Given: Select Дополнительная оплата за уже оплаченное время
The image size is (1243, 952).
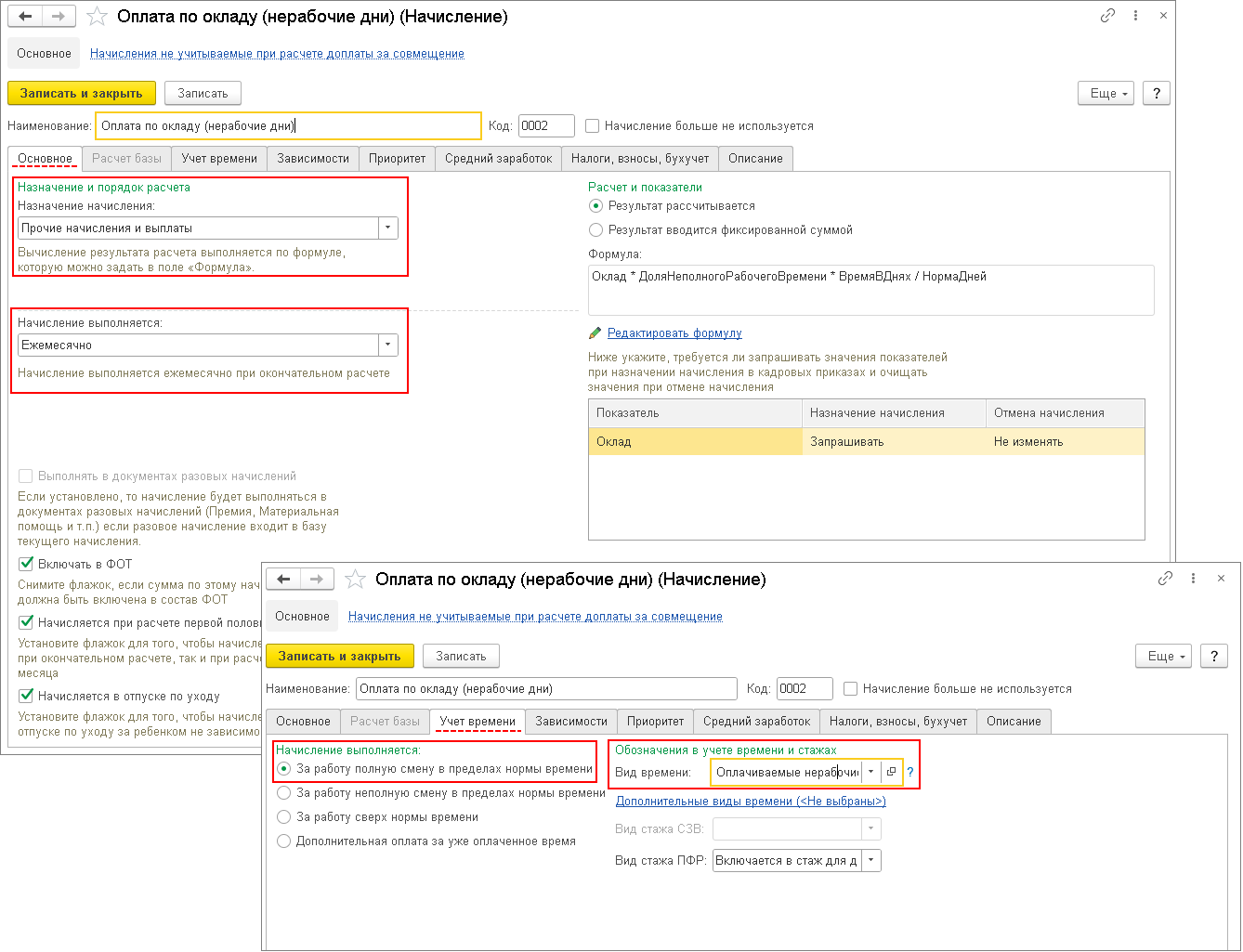Looking at the screenshot, I should [x=284, y=841].
